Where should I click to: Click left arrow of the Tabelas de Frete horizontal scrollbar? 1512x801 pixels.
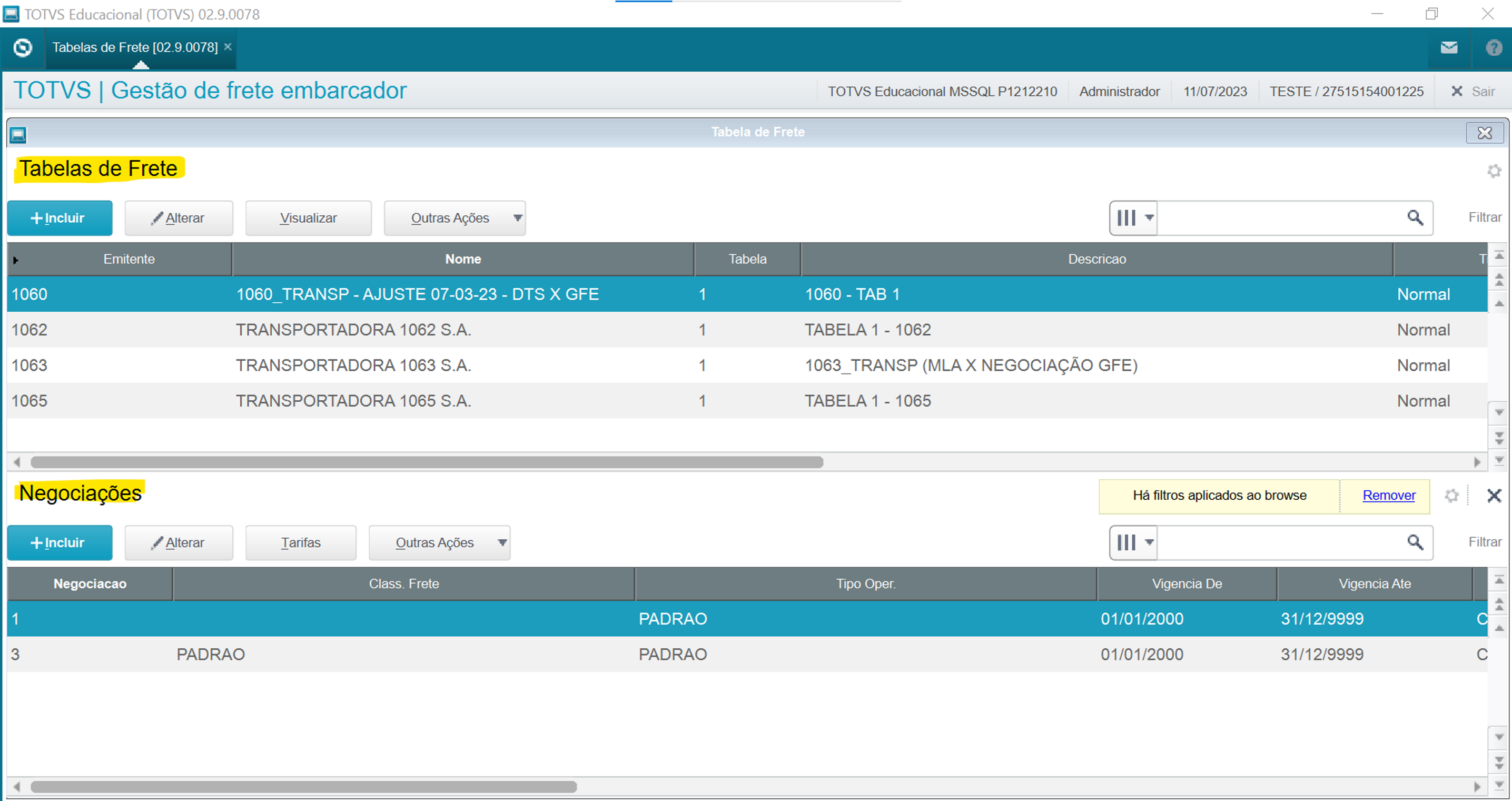tap(16, 462)
